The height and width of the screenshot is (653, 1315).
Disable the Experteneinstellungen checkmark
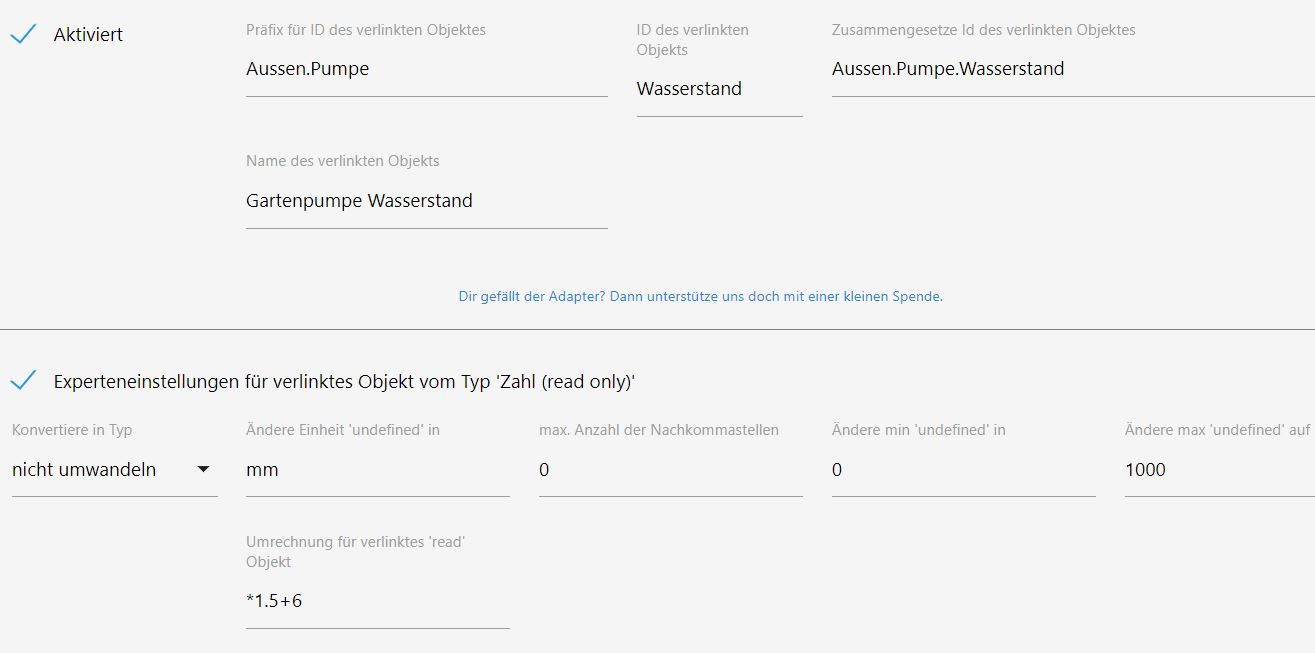(23, 380)
